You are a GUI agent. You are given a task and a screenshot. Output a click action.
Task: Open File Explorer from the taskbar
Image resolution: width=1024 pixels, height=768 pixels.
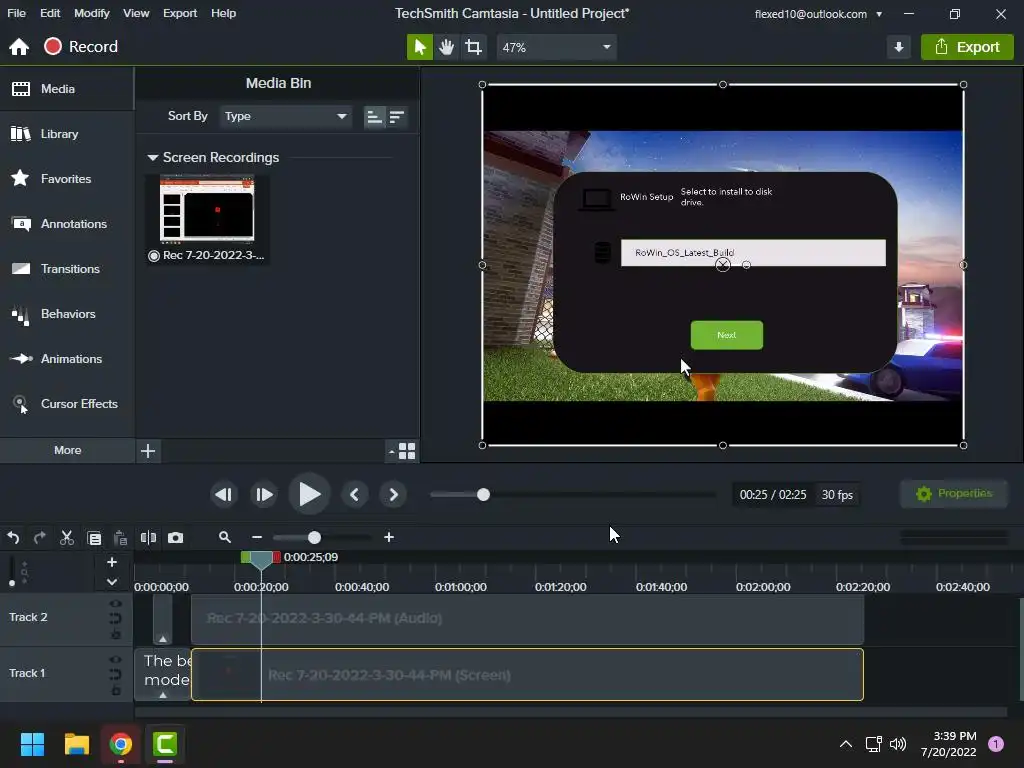click(76, 744)
